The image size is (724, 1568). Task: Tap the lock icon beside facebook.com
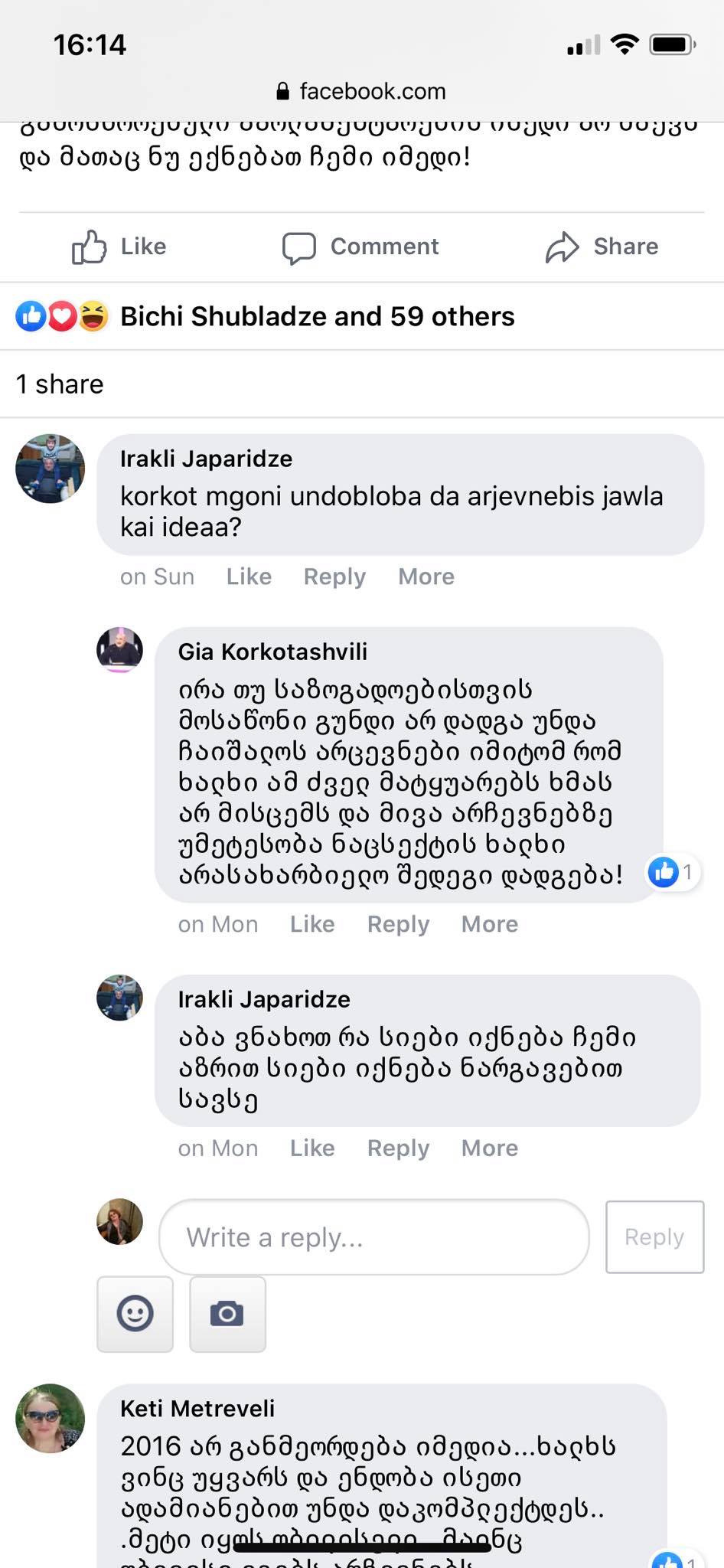tap(282, 92)
